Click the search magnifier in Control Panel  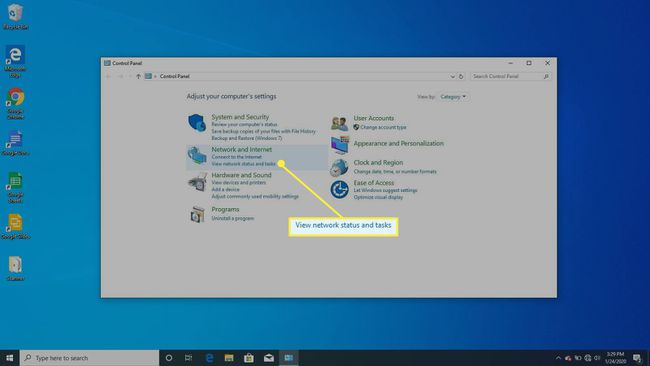tap(546, 76)
